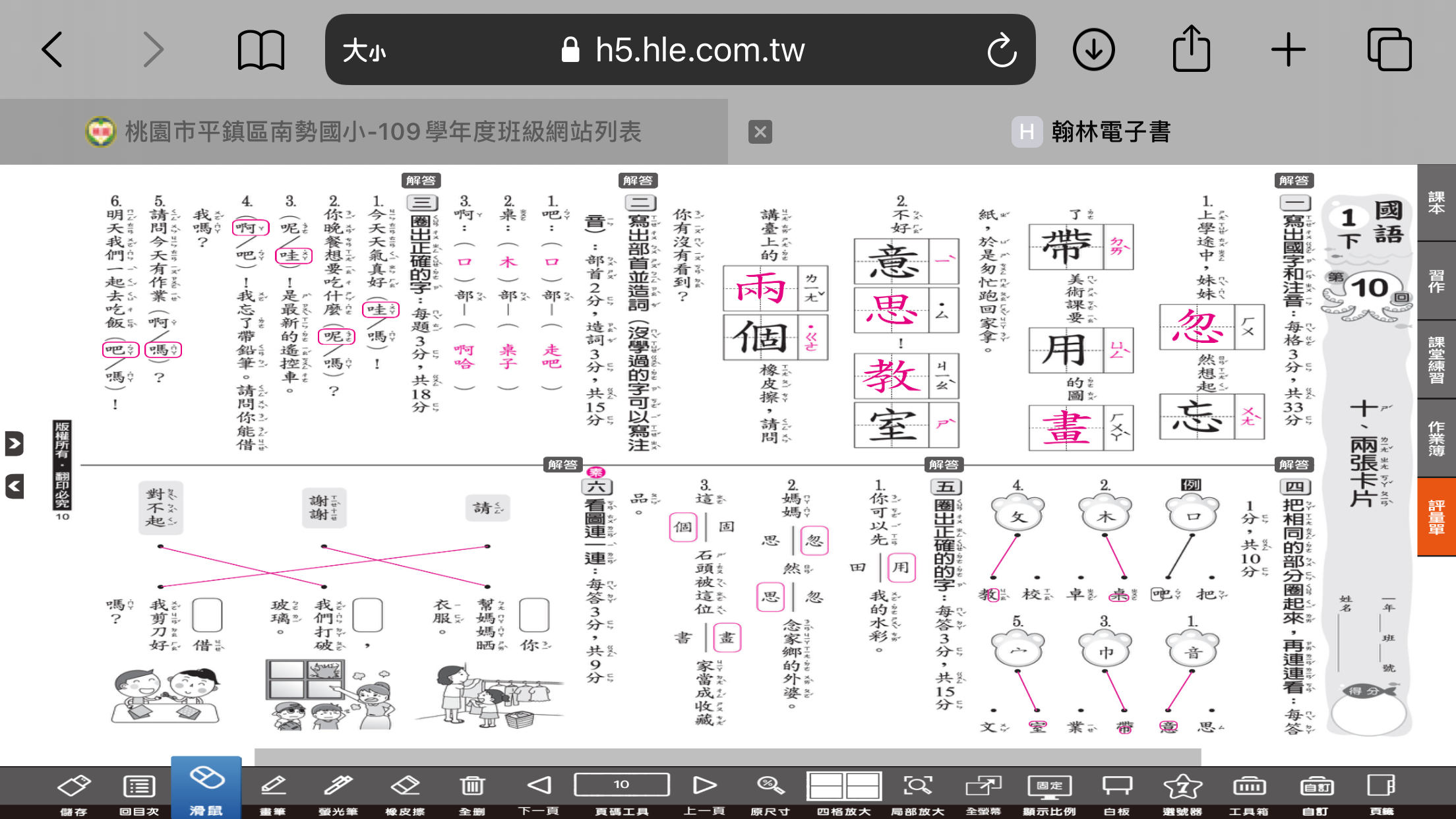
Task: Show 解答 for section 二
Action: [638, 181]
